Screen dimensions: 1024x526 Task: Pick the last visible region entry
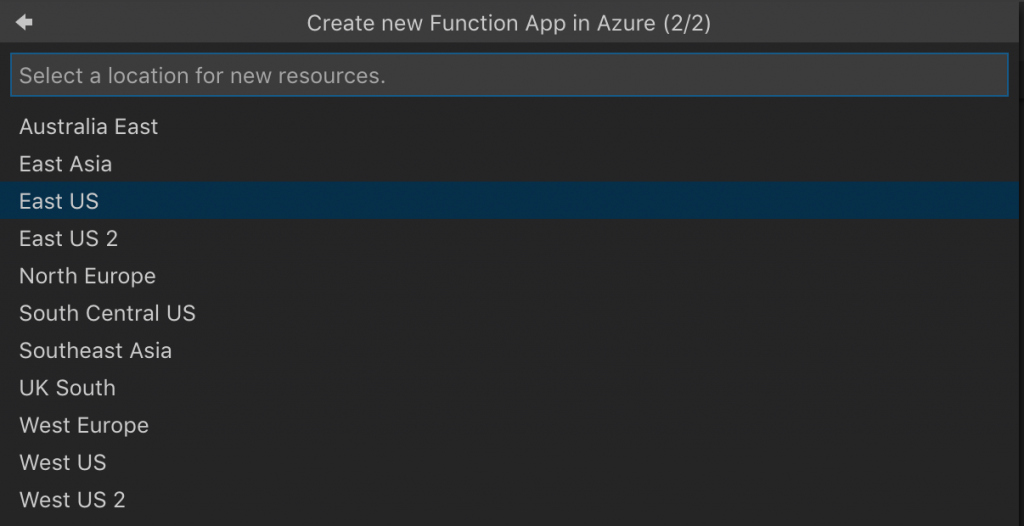pyautogui.click(x=72, y=499)
